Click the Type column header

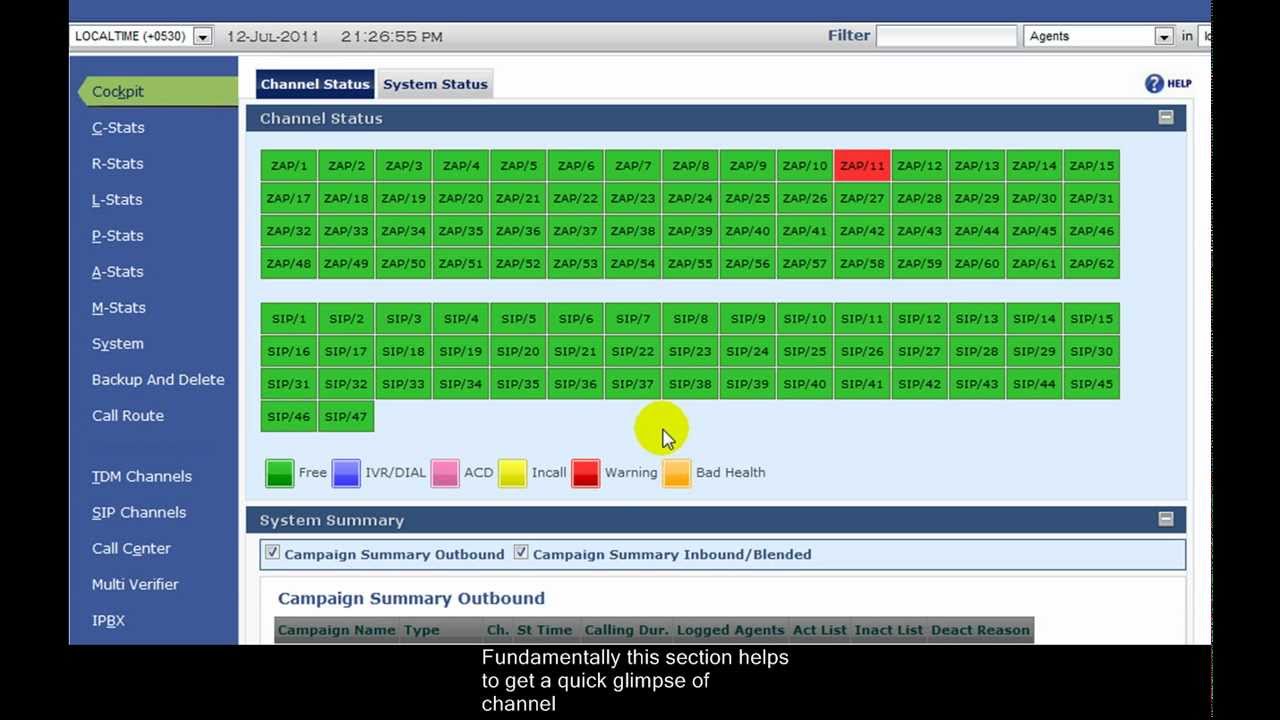[x=422, y=630]
